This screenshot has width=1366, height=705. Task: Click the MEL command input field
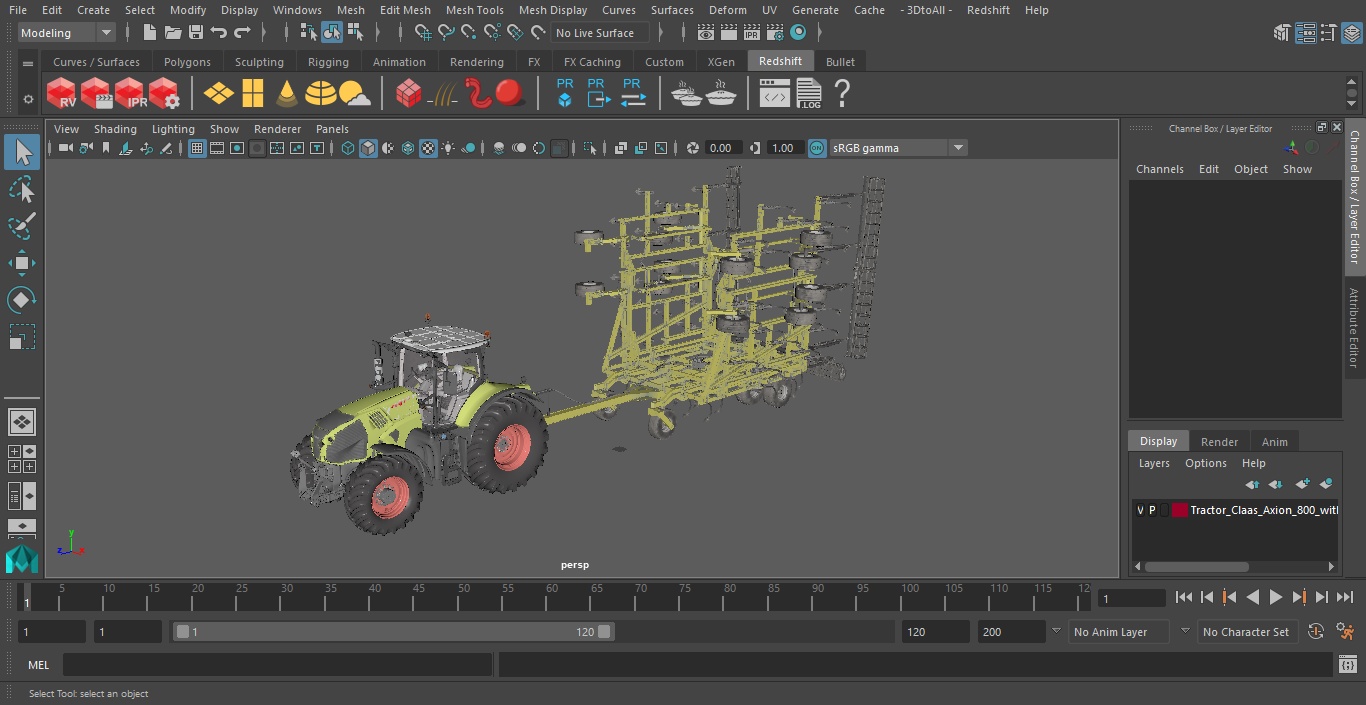point(277,664)
